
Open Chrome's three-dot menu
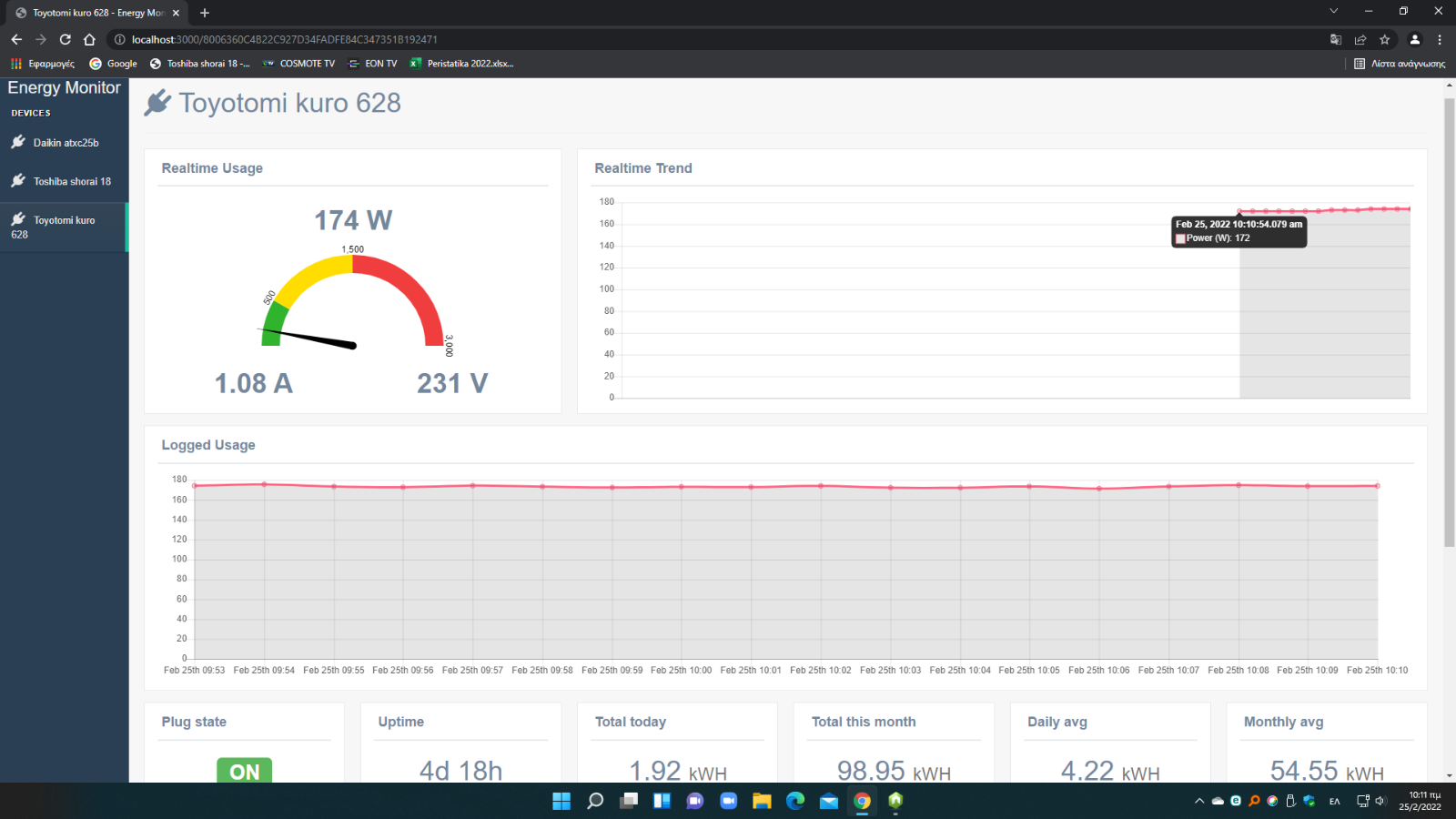pyautogui.click(x=1440, y=39)
